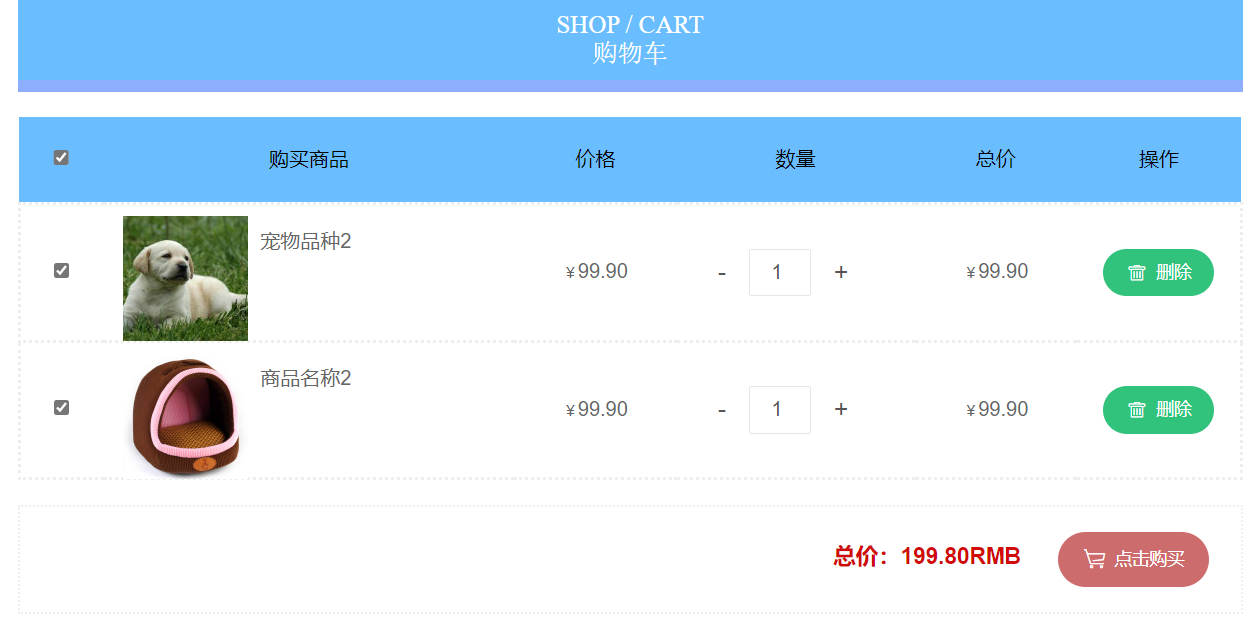Screen dimensions: 1259x633
Task: Click the trash icon on 宠物品种2 delete button
Action: coord(1138,272)
